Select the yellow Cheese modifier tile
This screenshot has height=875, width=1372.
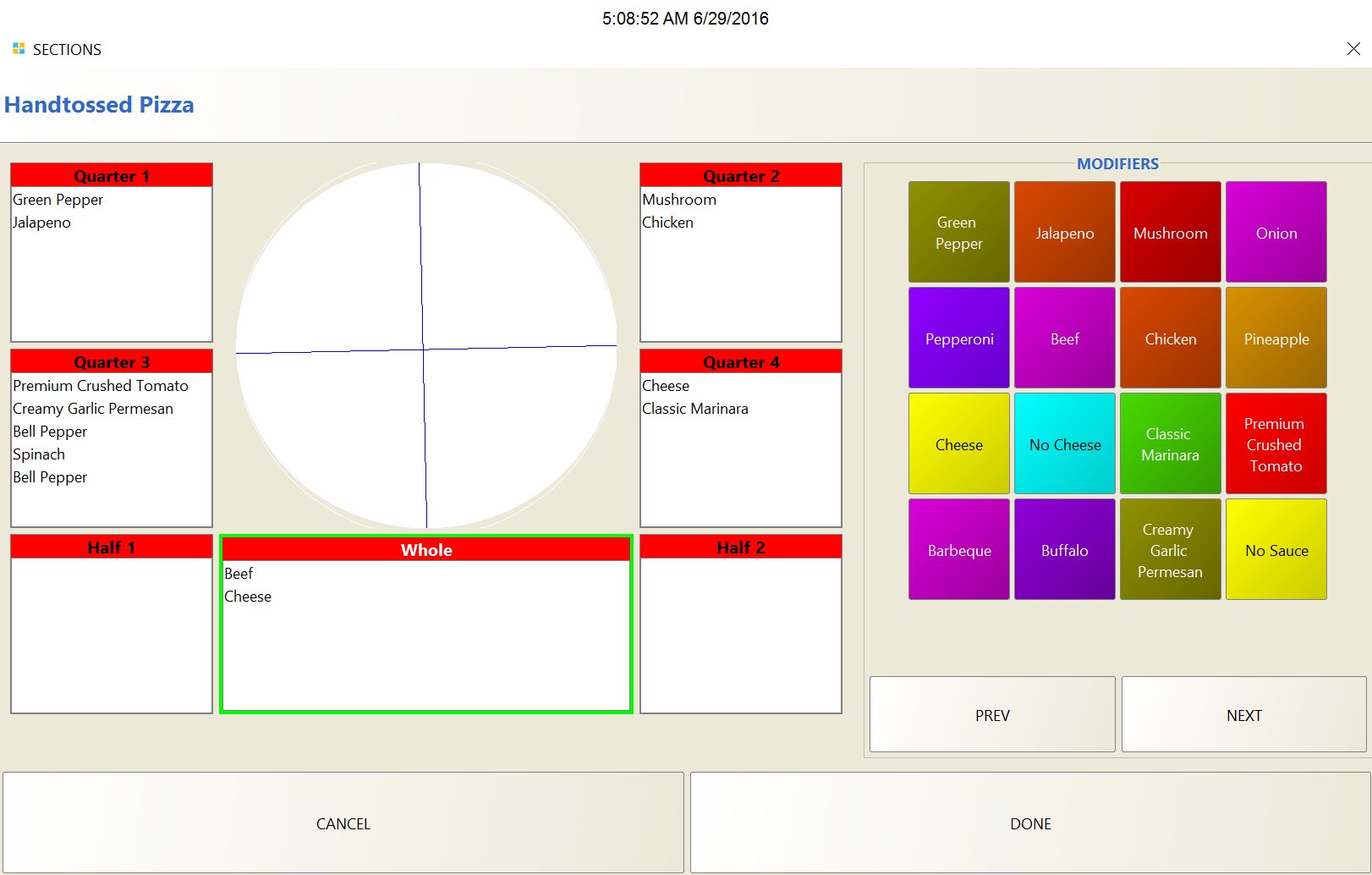click(958, 443)
